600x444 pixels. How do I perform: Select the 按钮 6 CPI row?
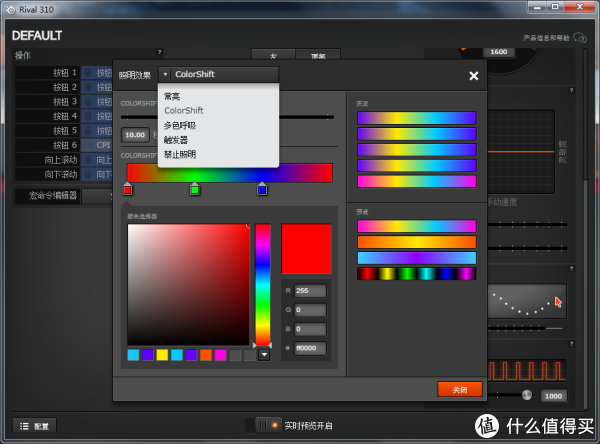[x=64, y=145]
